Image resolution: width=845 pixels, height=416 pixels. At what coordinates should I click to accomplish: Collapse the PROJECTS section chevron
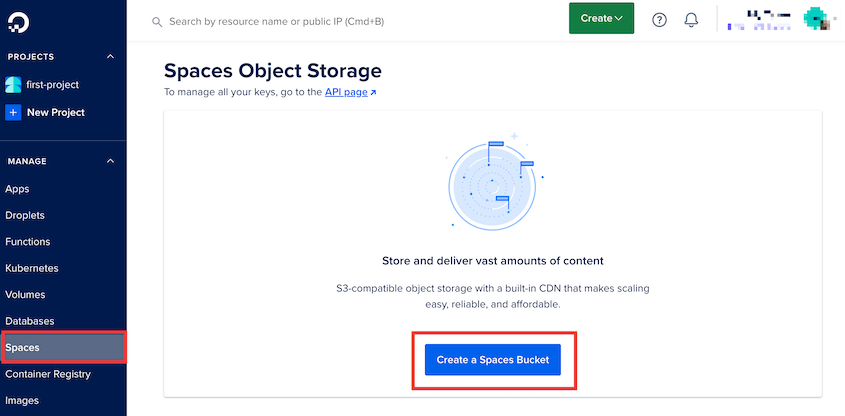pos(110,57)
